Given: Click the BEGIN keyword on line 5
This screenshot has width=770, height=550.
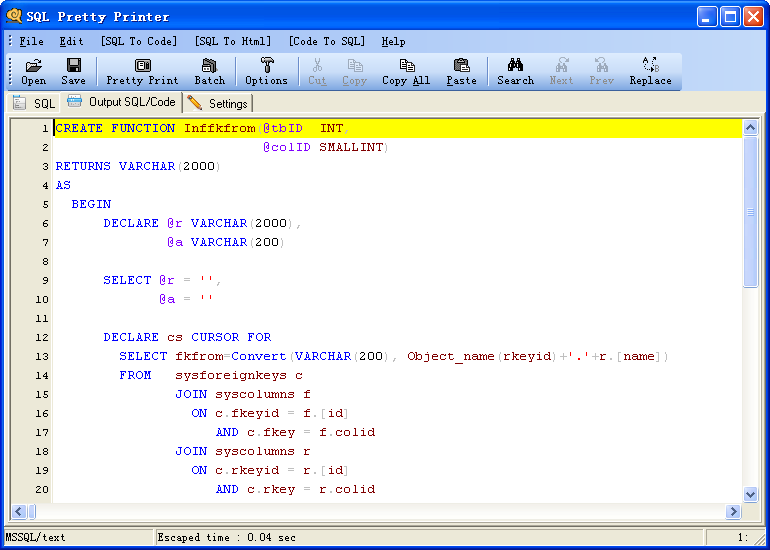Looking at the screenshot, I should pyautogui.click(x=91, y=204).
